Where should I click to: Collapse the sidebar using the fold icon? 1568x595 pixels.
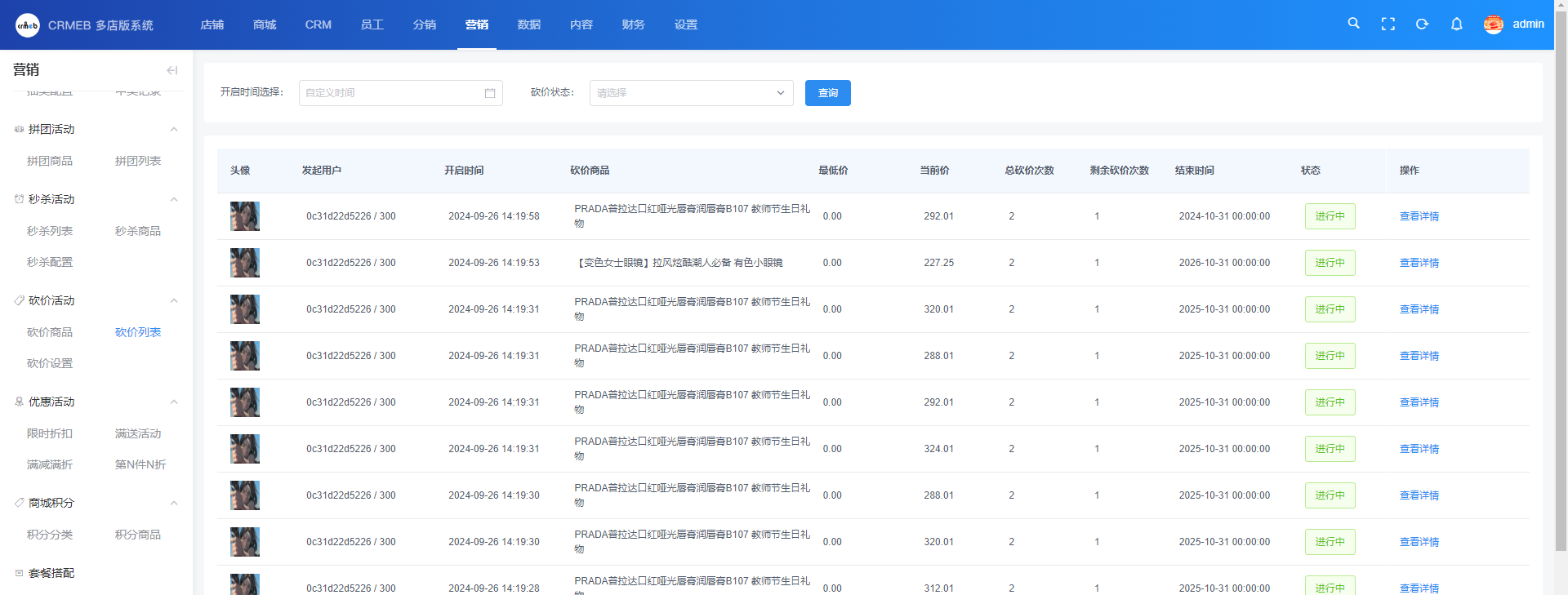171,70
